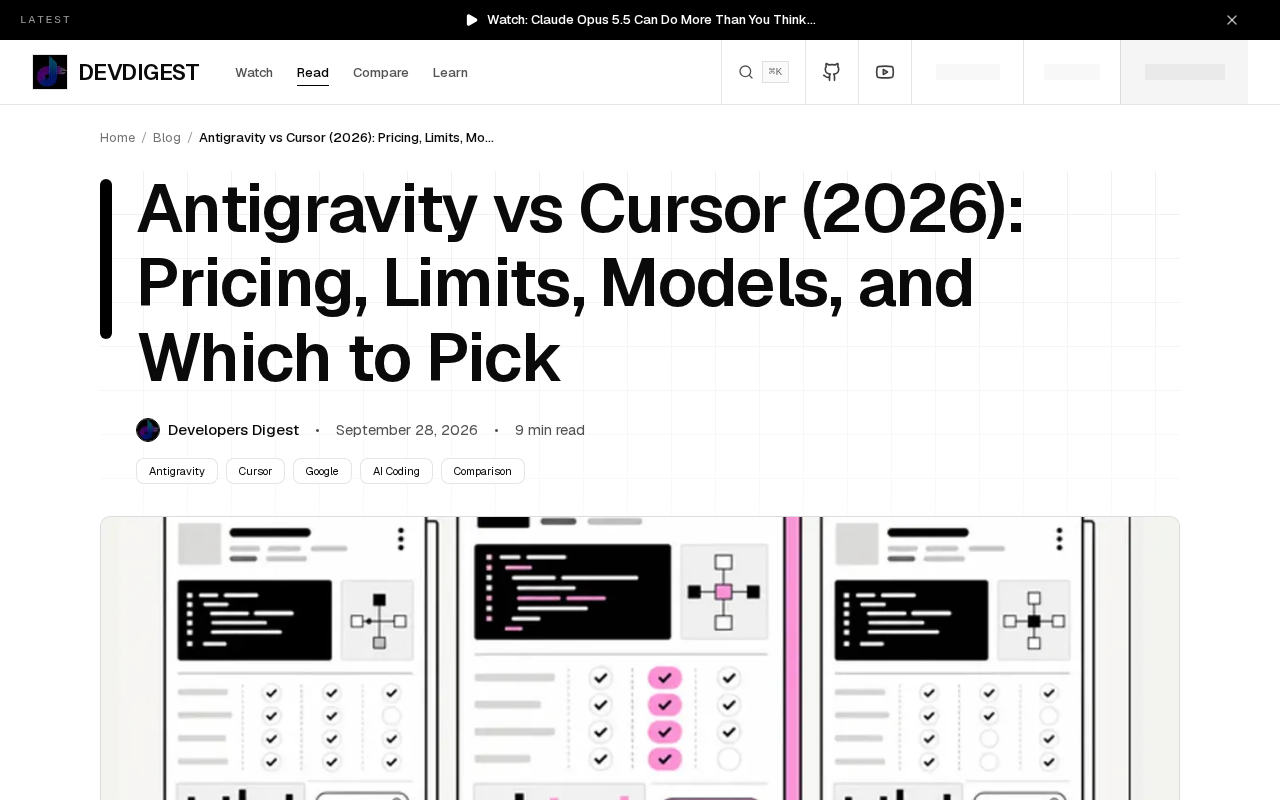Click the DEVDIGEST site name
Screen dimensions: 1280x800
click(x=139, y=72)
